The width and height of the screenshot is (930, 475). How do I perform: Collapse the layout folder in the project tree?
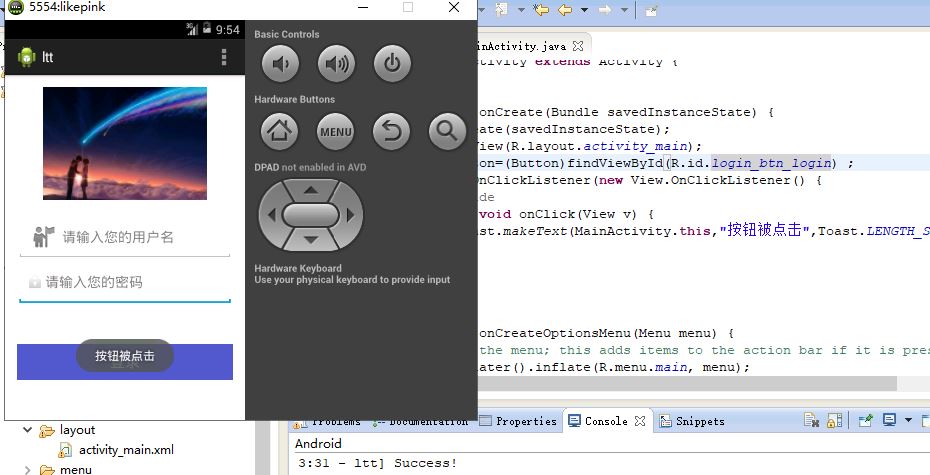tap(27, 430)
